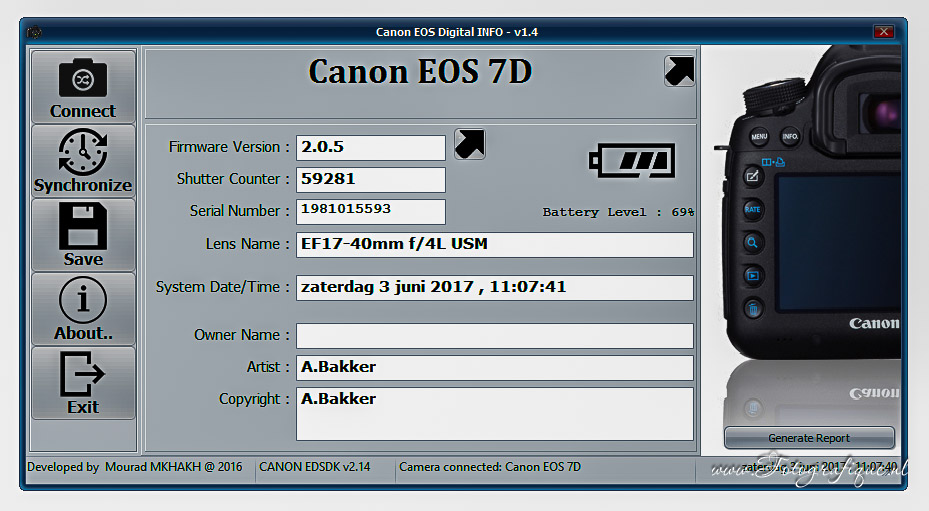Click the 'Owner Name :' label

242,335
